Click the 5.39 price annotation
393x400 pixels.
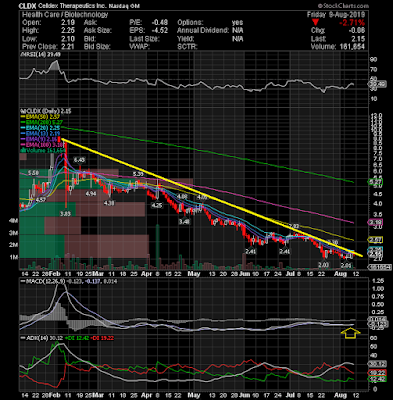tap(138, 174)
